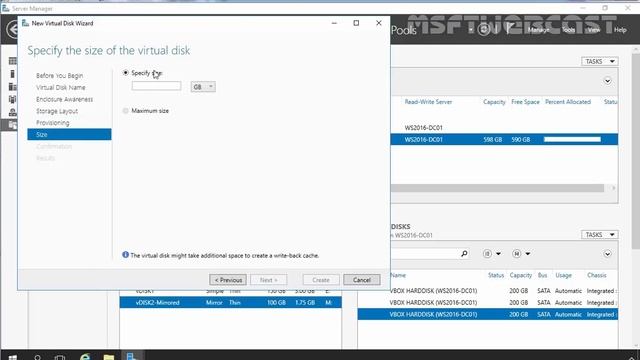Open View menu in Server Manager
The height and width of the screenshot is (360, 640).
[x=593, y=30]
